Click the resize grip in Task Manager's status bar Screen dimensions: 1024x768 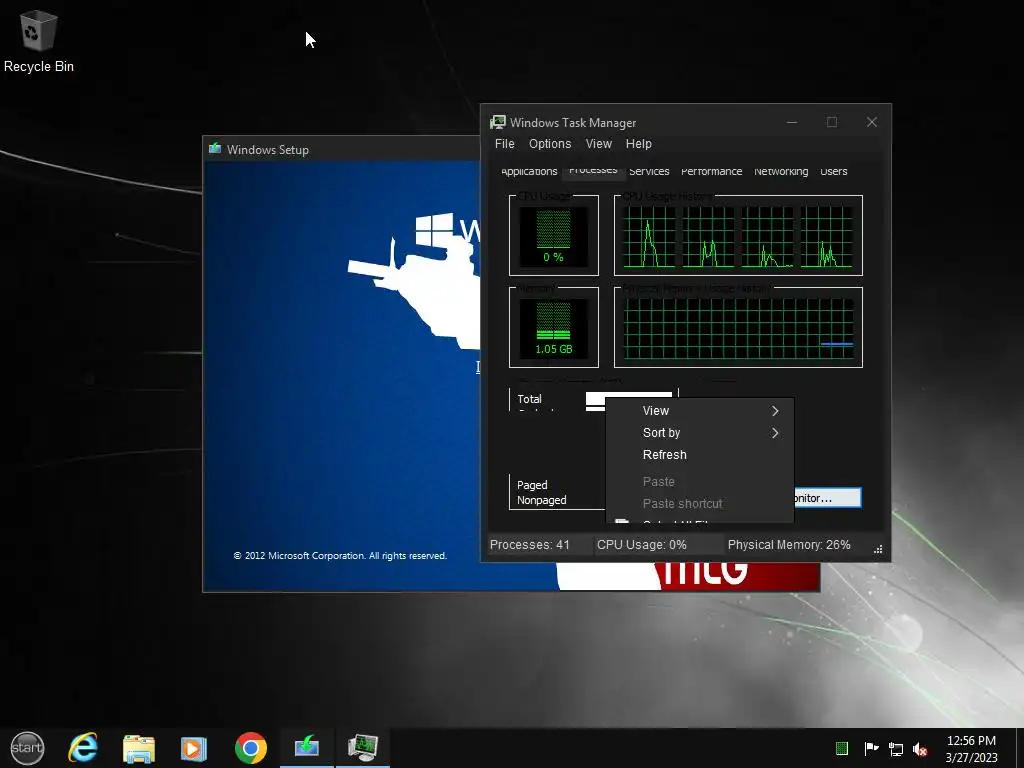(x=878, y=549)
